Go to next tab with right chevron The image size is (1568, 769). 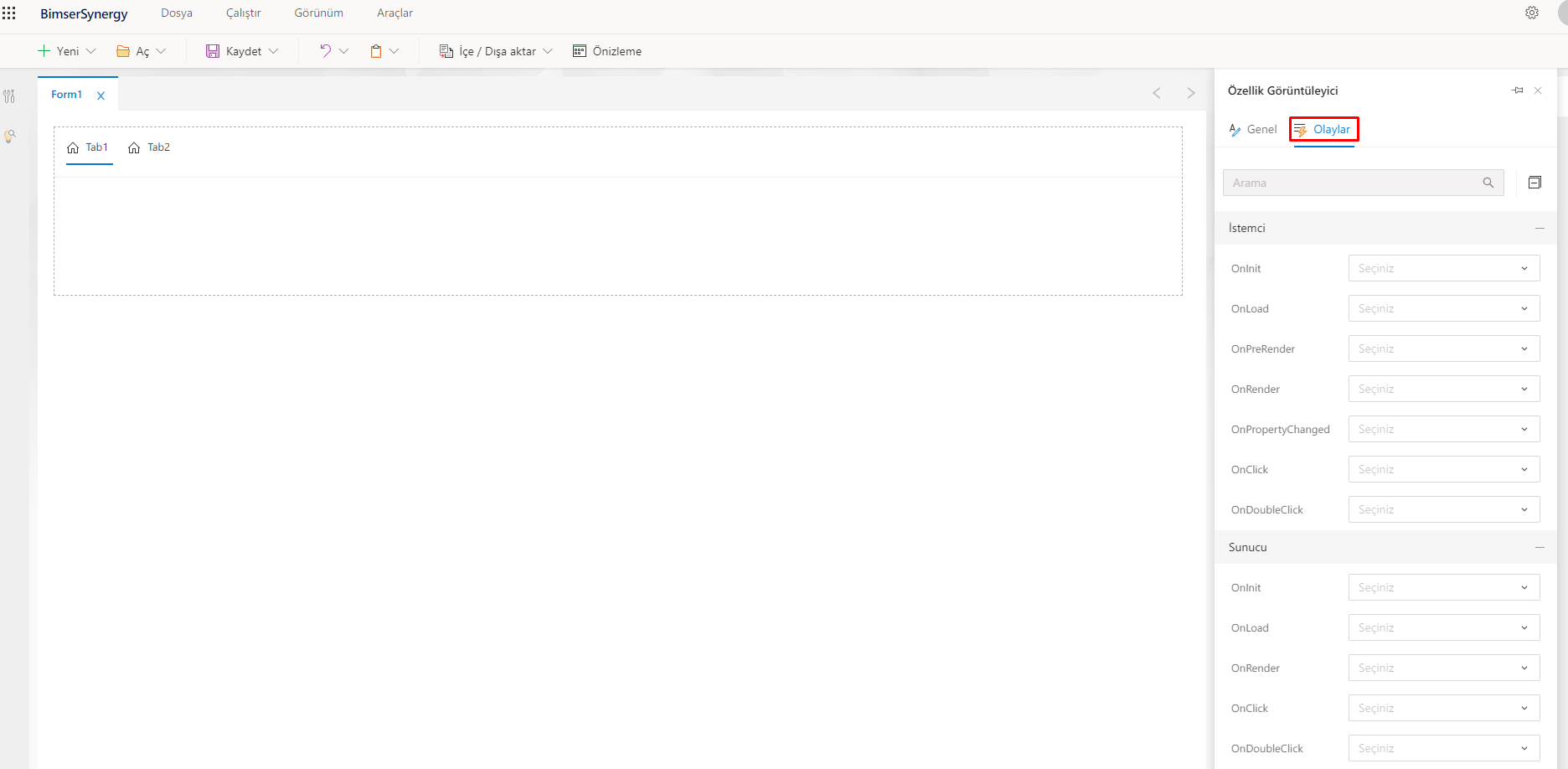click(x=1191, y=93)
